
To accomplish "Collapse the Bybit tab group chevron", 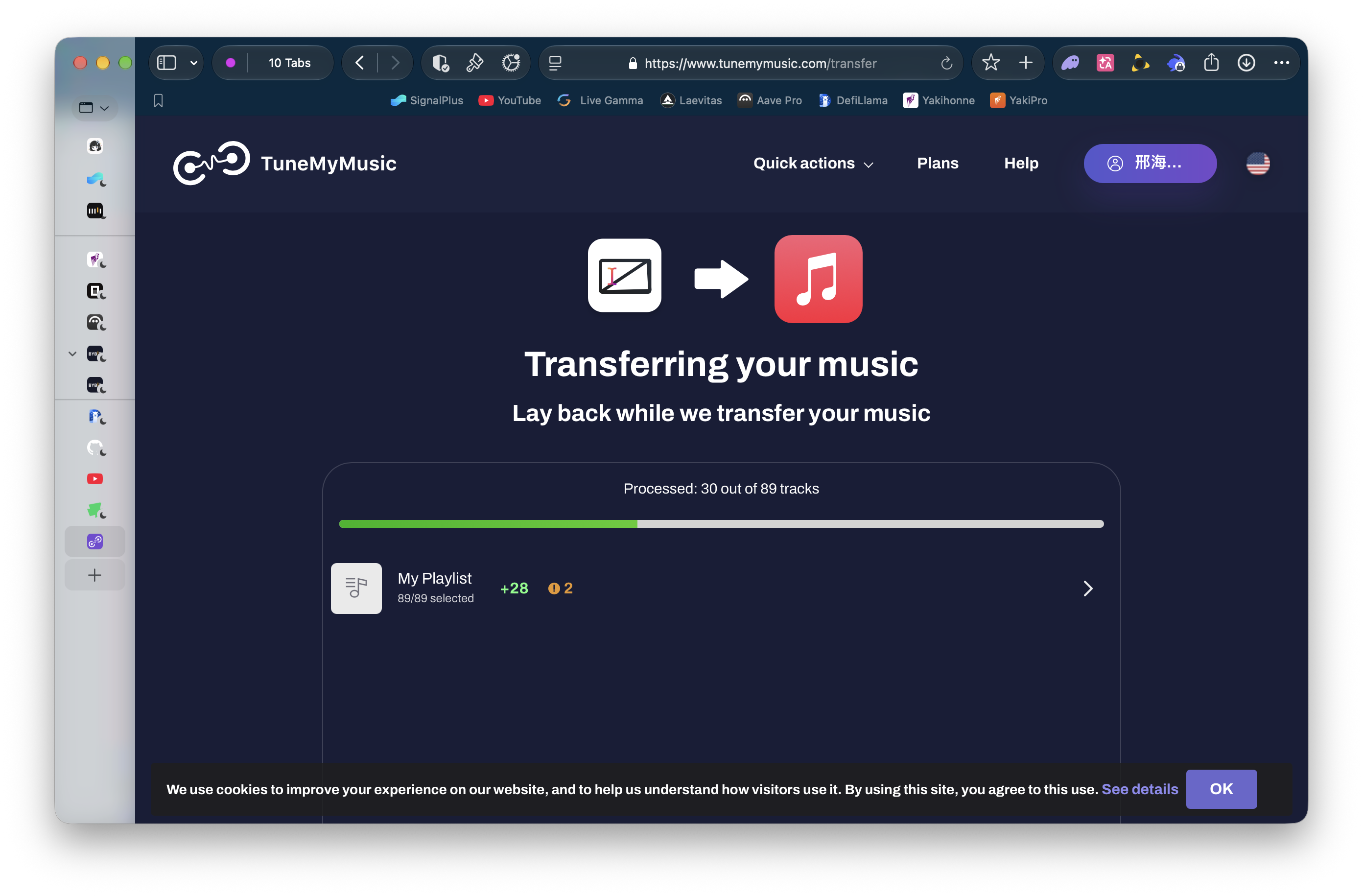I will click(72, 354).
